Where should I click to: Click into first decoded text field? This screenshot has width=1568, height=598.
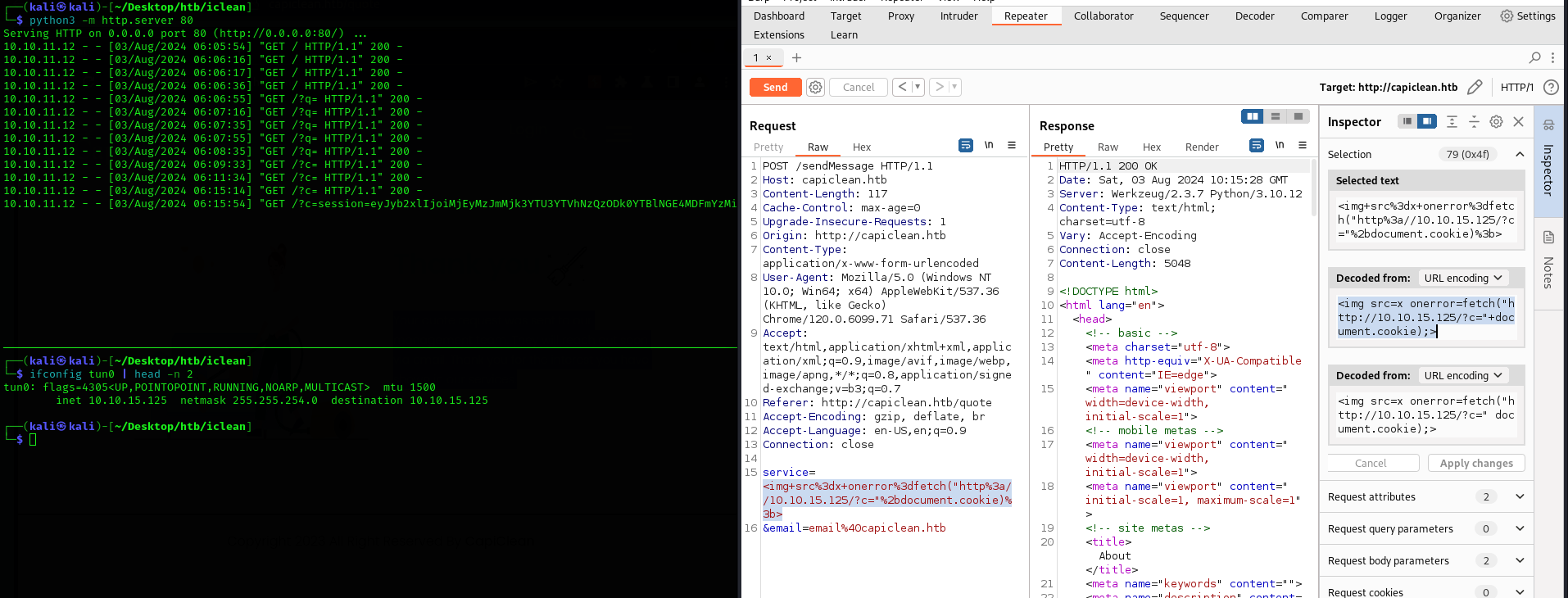1426,317
